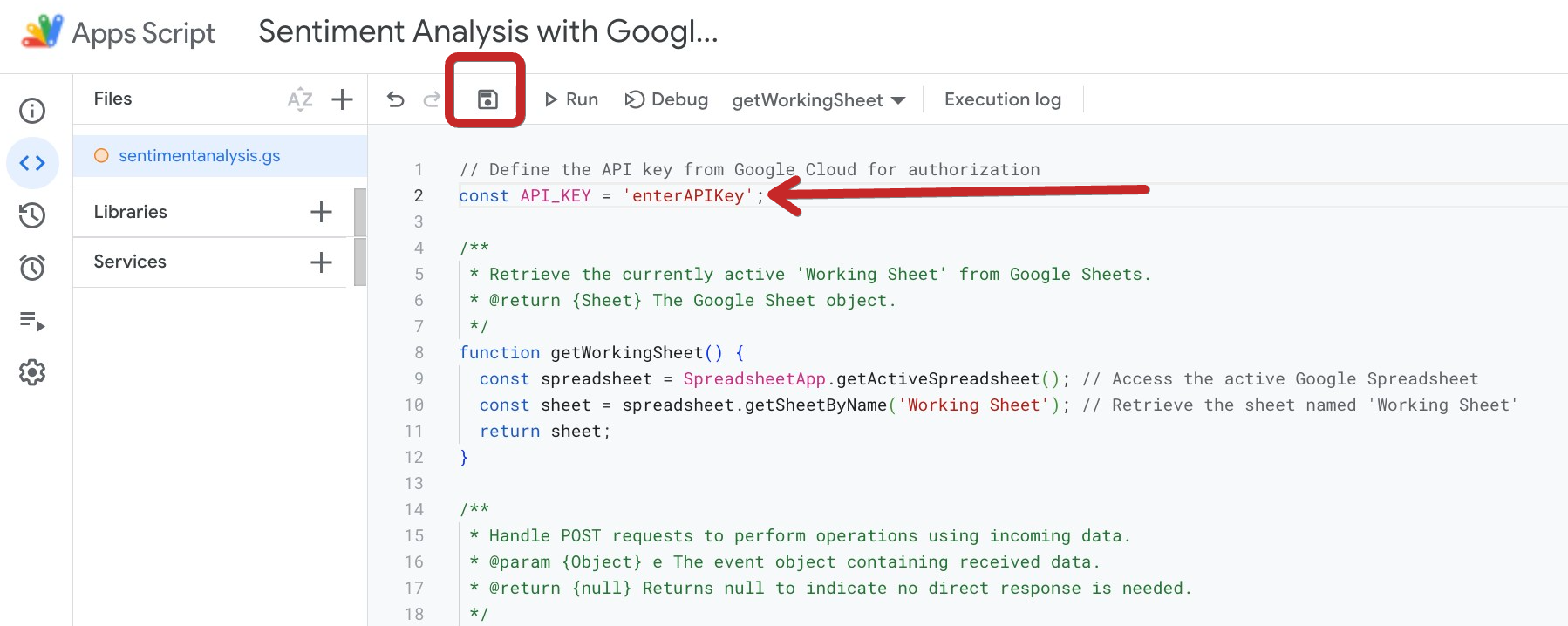Screen dimensions: 1568x626
Task: Open the Triggers alarm clock icon
Action: (x=32, y=268)
